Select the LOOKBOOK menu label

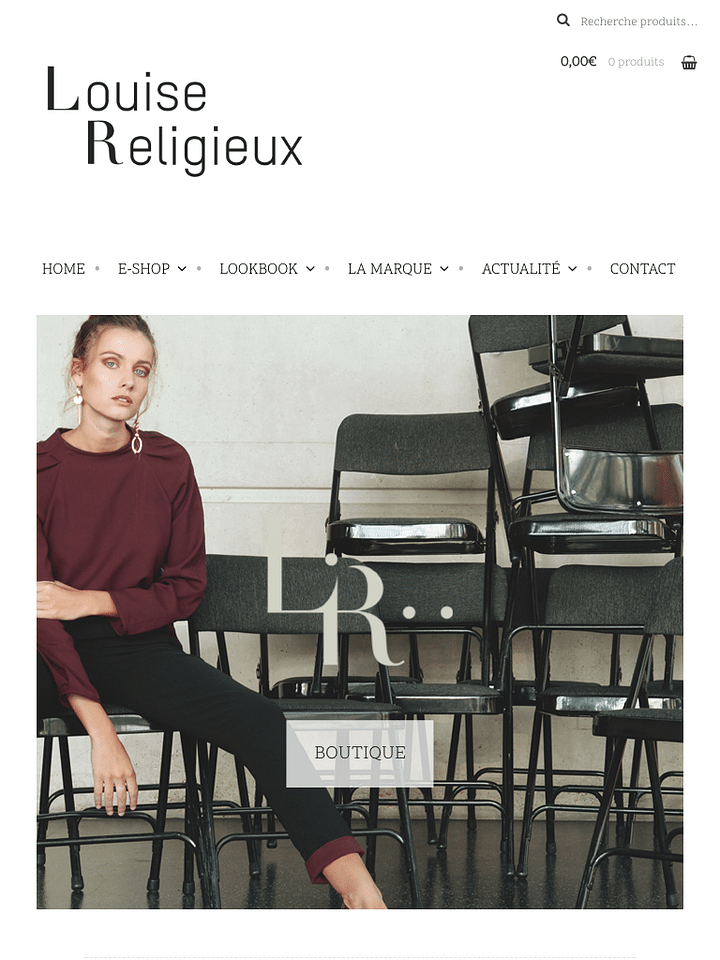tap(258, 269)
